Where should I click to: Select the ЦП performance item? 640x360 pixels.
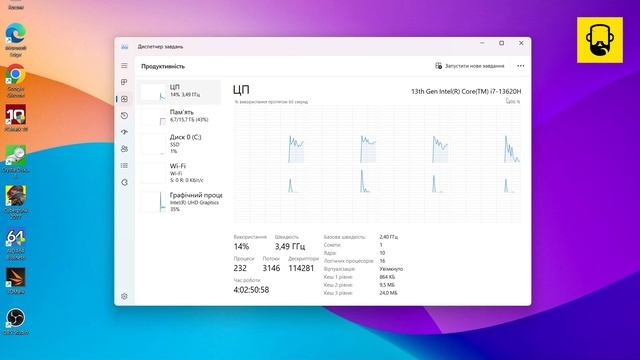pos(180,91)
